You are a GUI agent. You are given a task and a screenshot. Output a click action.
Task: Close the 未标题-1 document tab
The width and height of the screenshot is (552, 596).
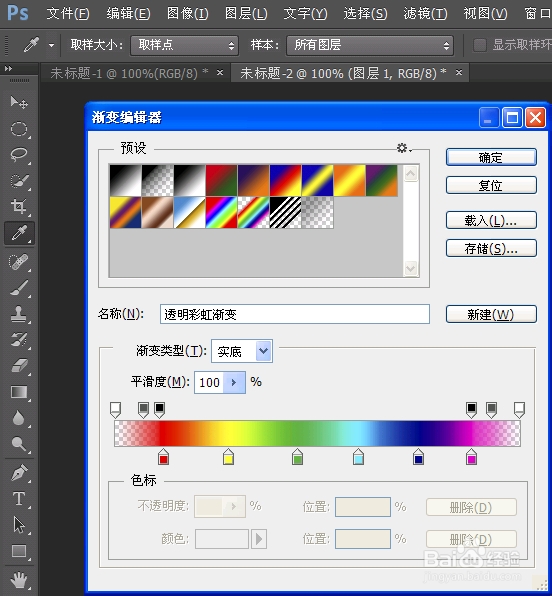220,72
